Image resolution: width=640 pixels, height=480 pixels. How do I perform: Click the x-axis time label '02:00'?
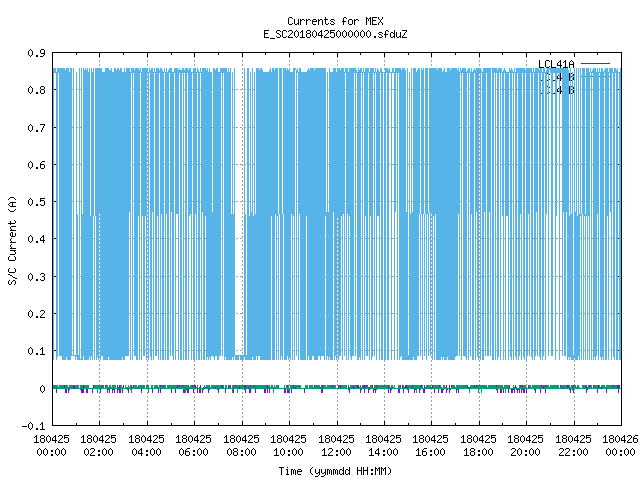coord(98,452)
